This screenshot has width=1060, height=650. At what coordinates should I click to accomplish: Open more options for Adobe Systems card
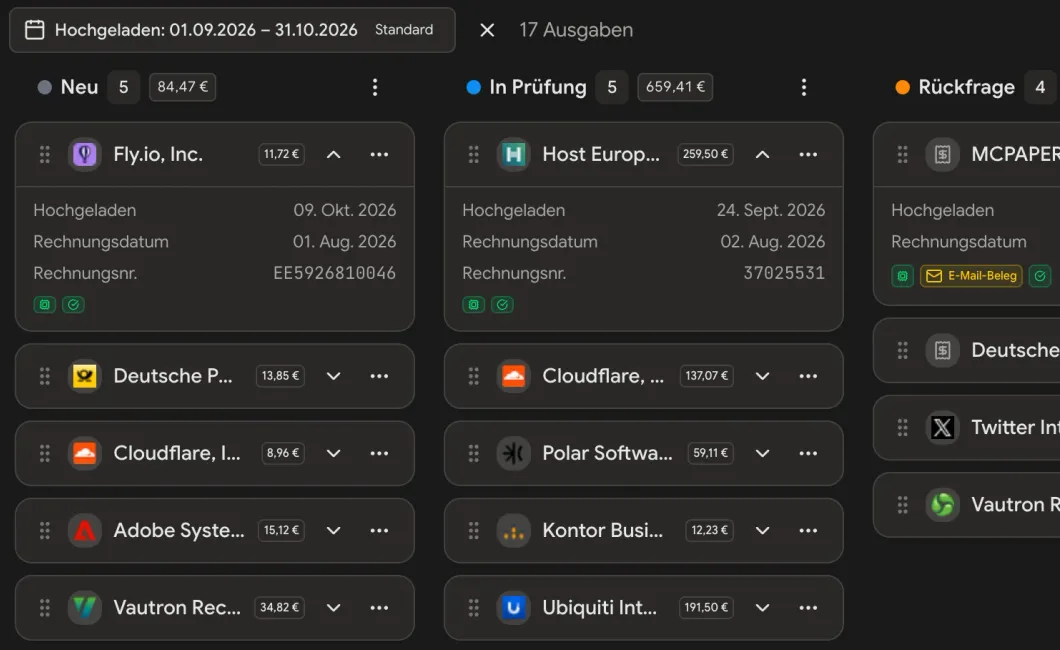click(379, 530)
